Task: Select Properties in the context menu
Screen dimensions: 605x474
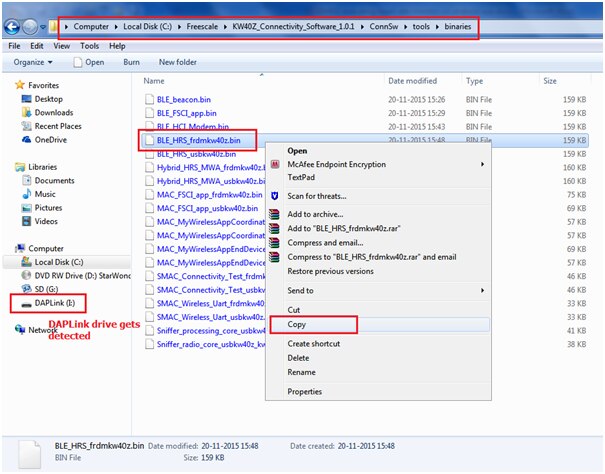Action: [x=305, y=391]
